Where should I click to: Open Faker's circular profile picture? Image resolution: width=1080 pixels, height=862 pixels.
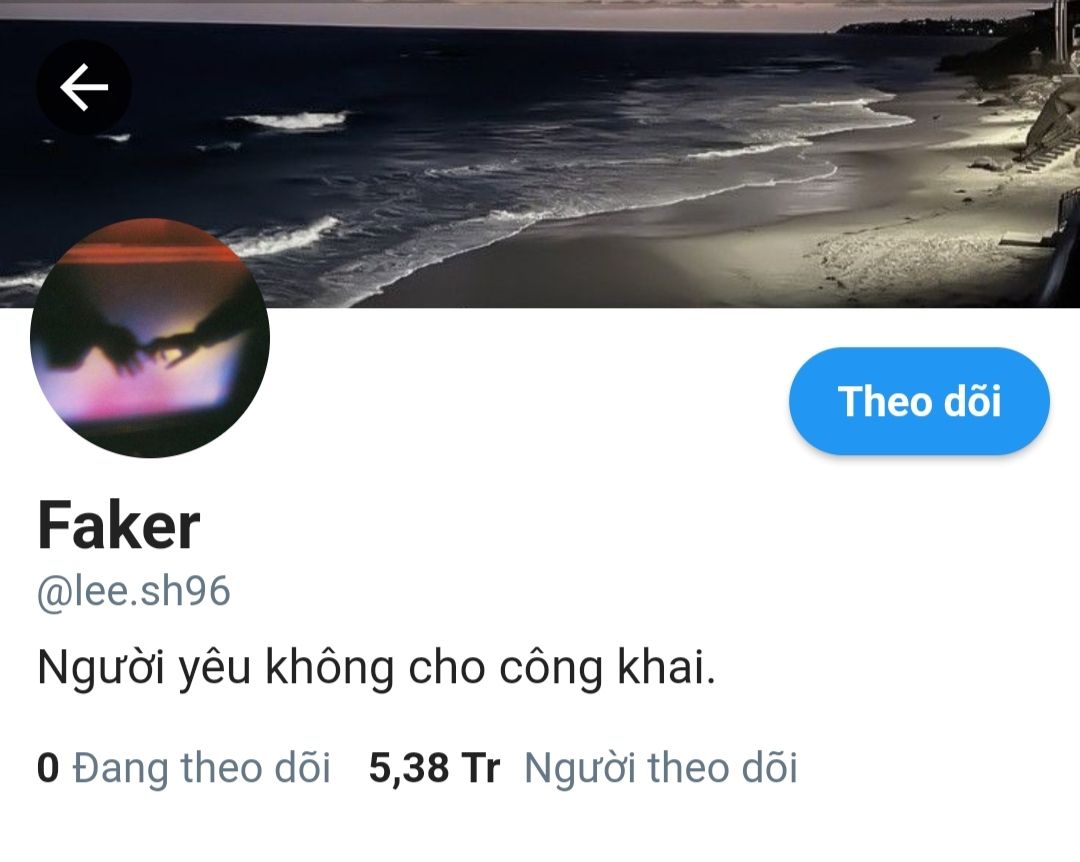[x=150, y=338]
